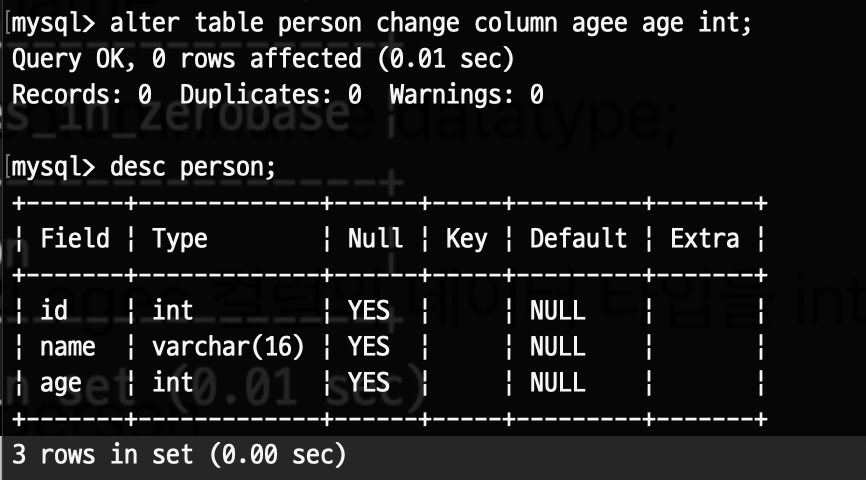Image resolution: width=866 pixels, height=480 pixels.
Task: Click the Default column header
Action: pos(578,239)
